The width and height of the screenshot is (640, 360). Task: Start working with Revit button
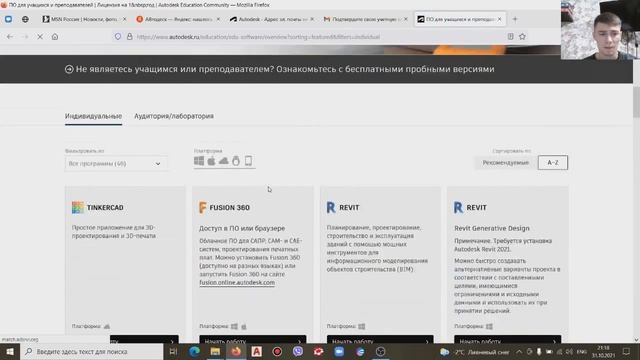[x=380, y=340]
